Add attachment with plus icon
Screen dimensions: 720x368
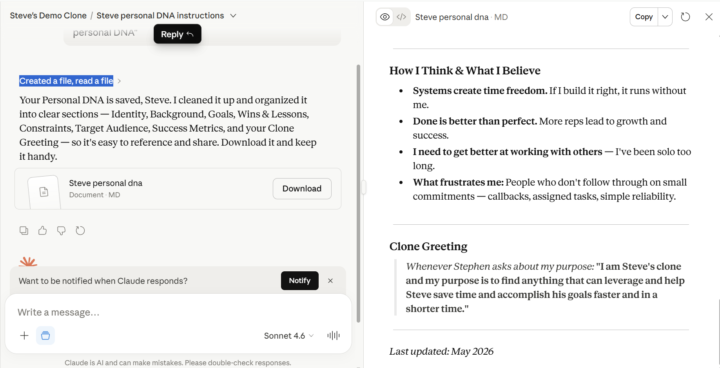(x=24, y=335)
